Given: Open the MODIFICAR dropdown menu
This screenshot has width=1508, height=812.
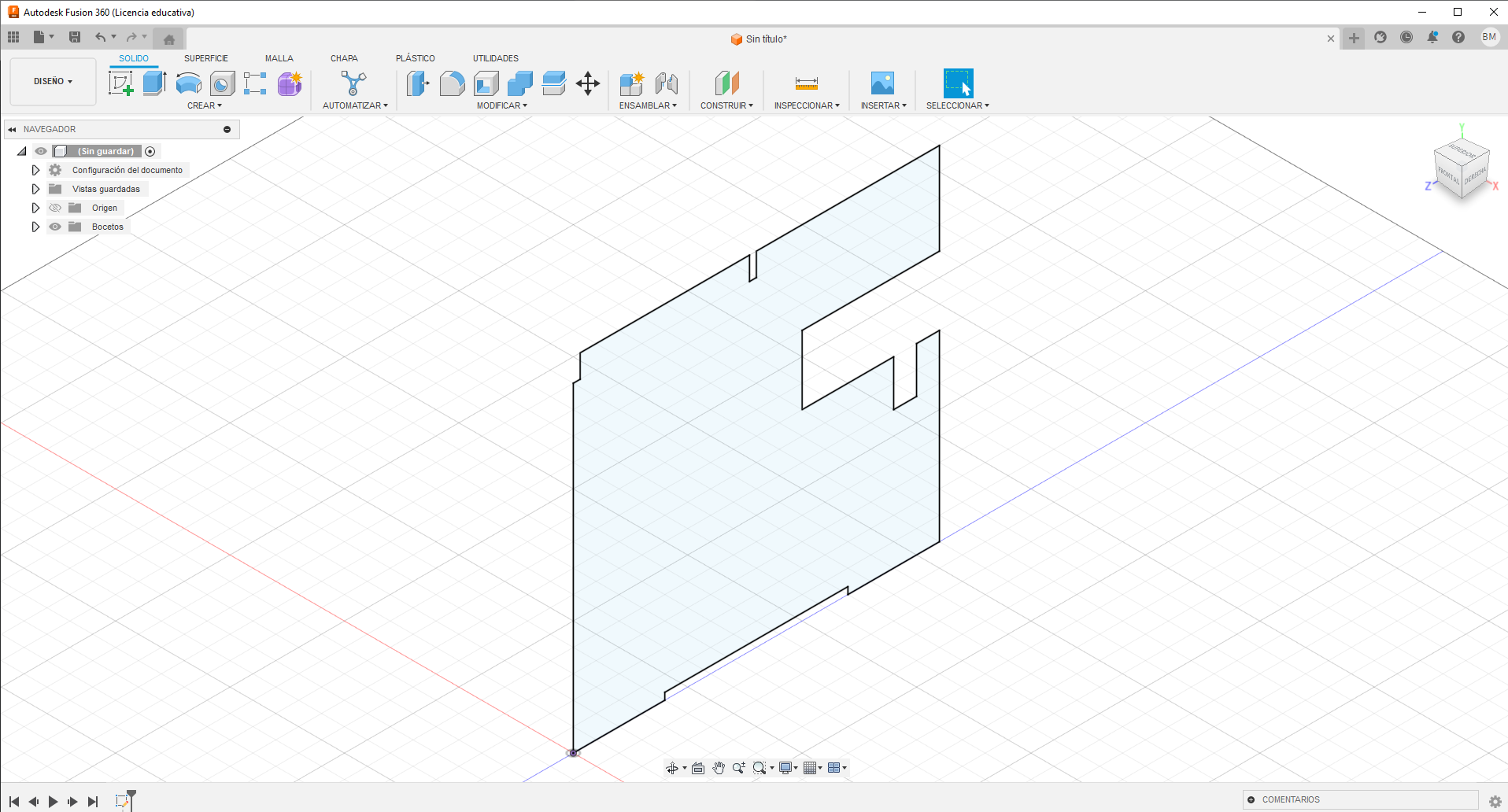Looking at the screenshot, I should pyautogui.click(x=502, y=105).
